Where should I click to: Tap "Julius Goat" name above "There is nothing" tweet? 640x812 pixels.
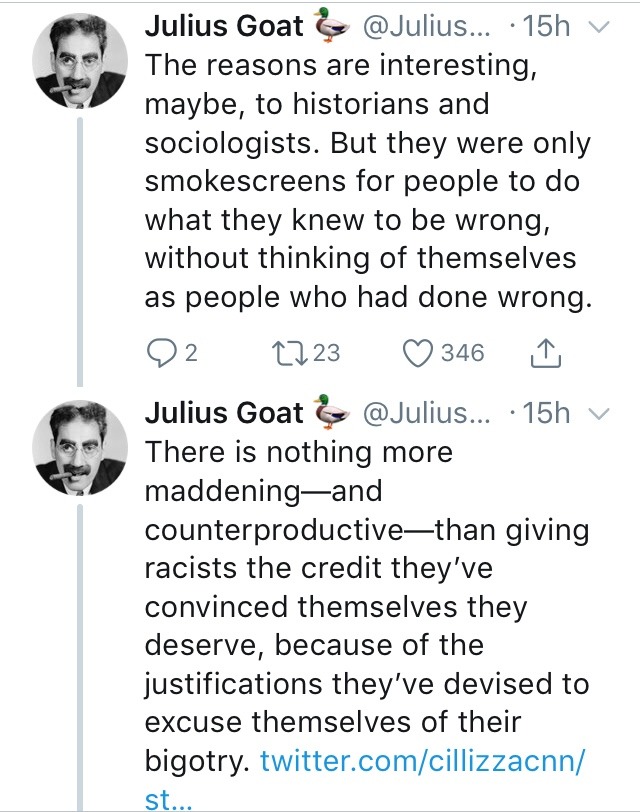pos(224,412)
